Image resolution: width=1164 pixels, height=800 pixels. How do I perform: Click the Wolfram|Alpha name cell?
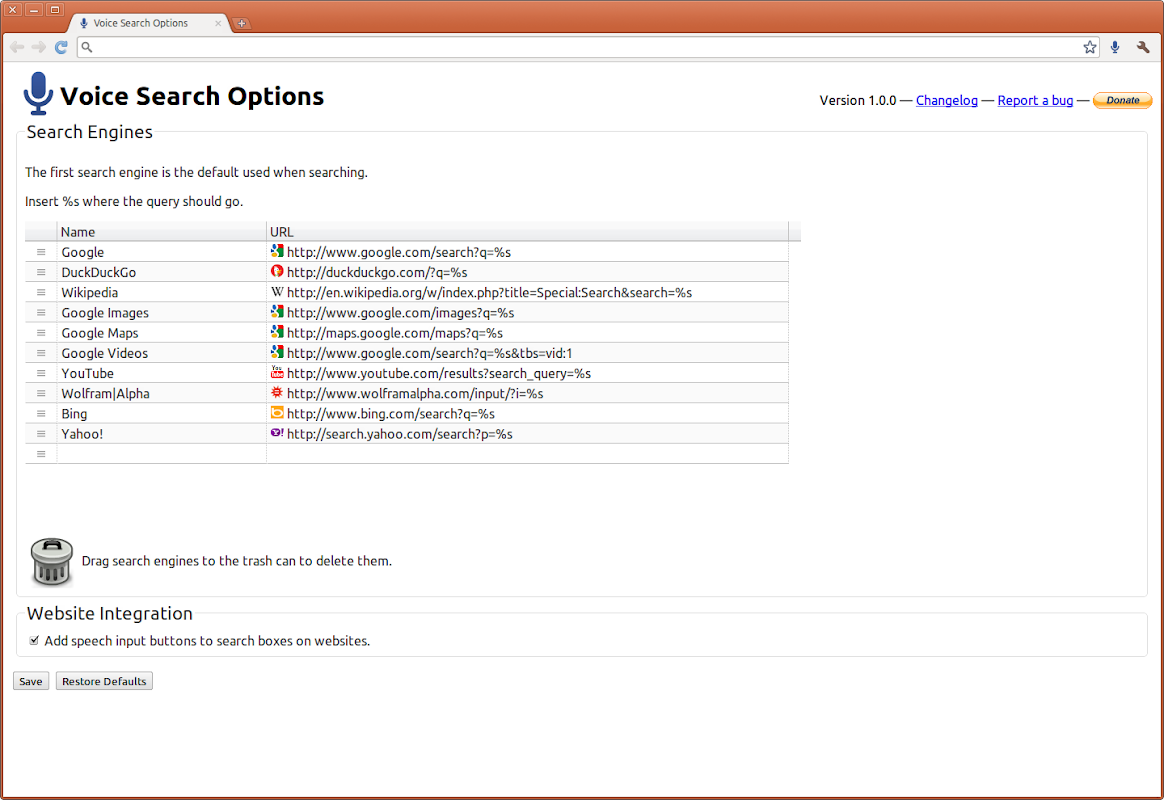pos(161,393)
